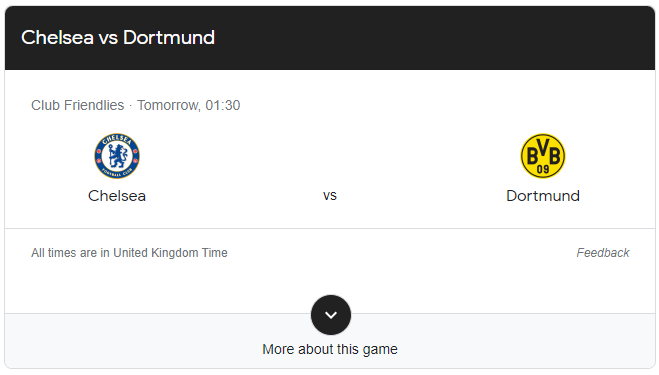Click the blue lion inside Chelsea's badge
Screen dimensions: 659x375
tap(117, 156)
